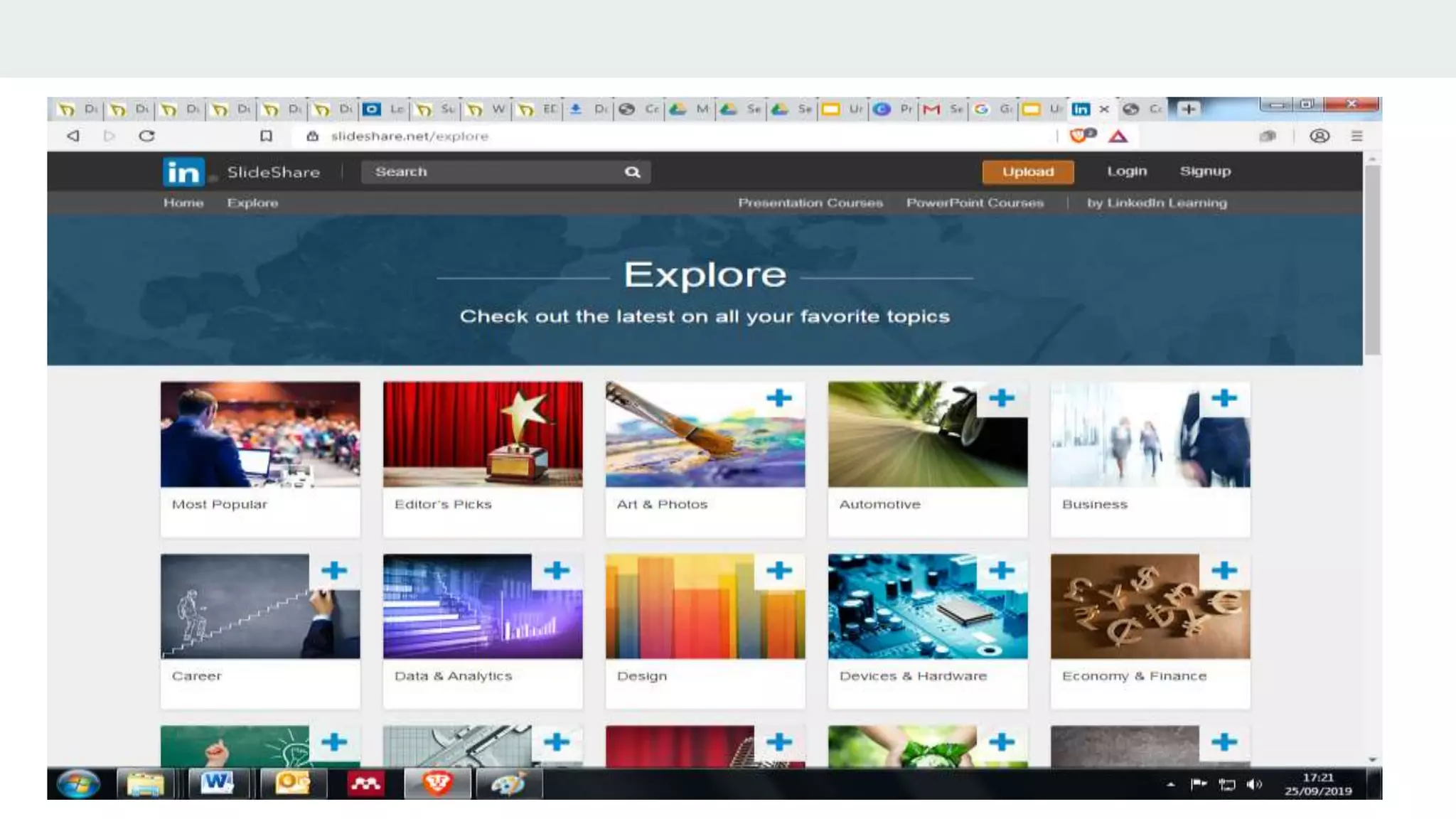Follow Automotive topic with plus button
This screenshot has height=819, width=1456.
point(1002,398)
